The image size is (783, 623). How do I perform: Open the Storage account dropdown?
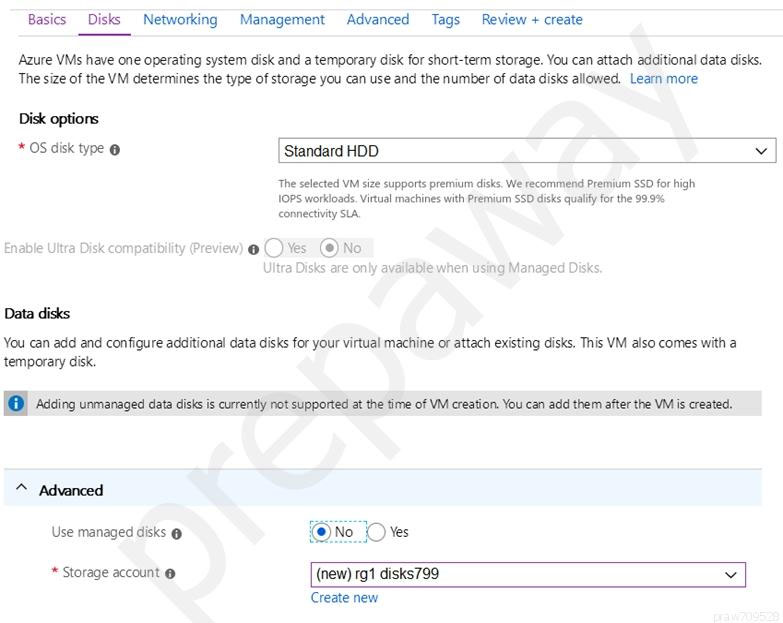point(528,574)
